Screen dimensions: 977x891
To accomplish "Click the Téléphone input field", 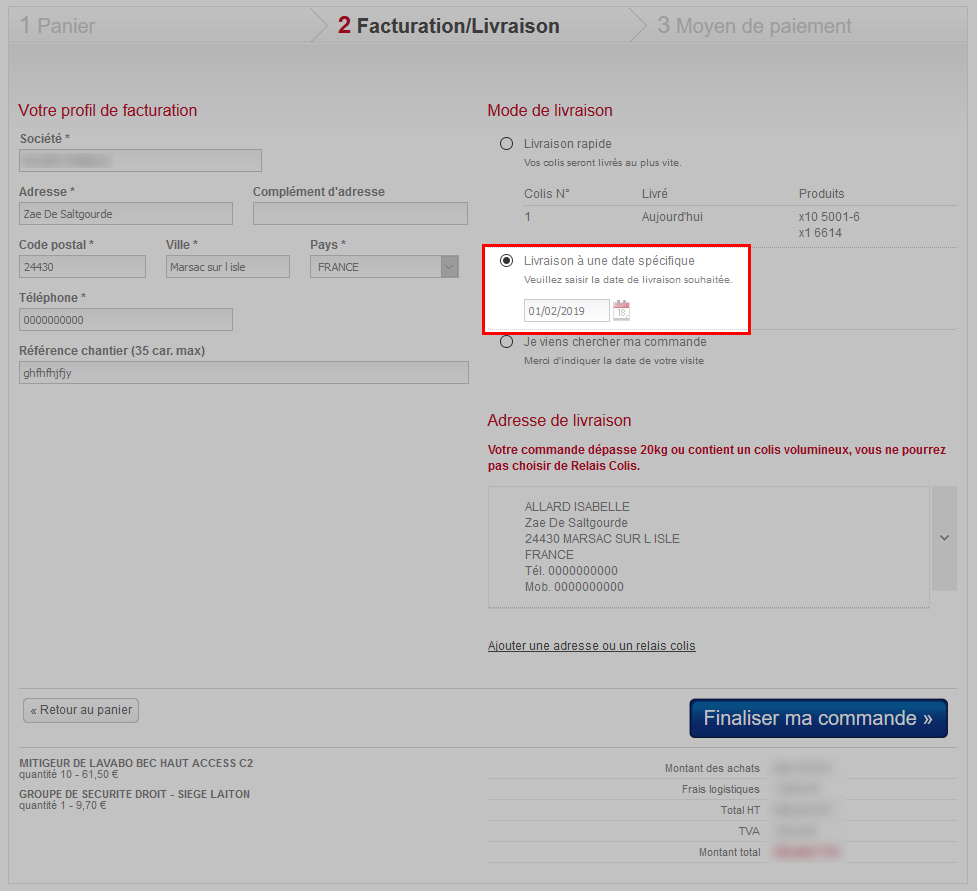I will (x=126, y=320).
